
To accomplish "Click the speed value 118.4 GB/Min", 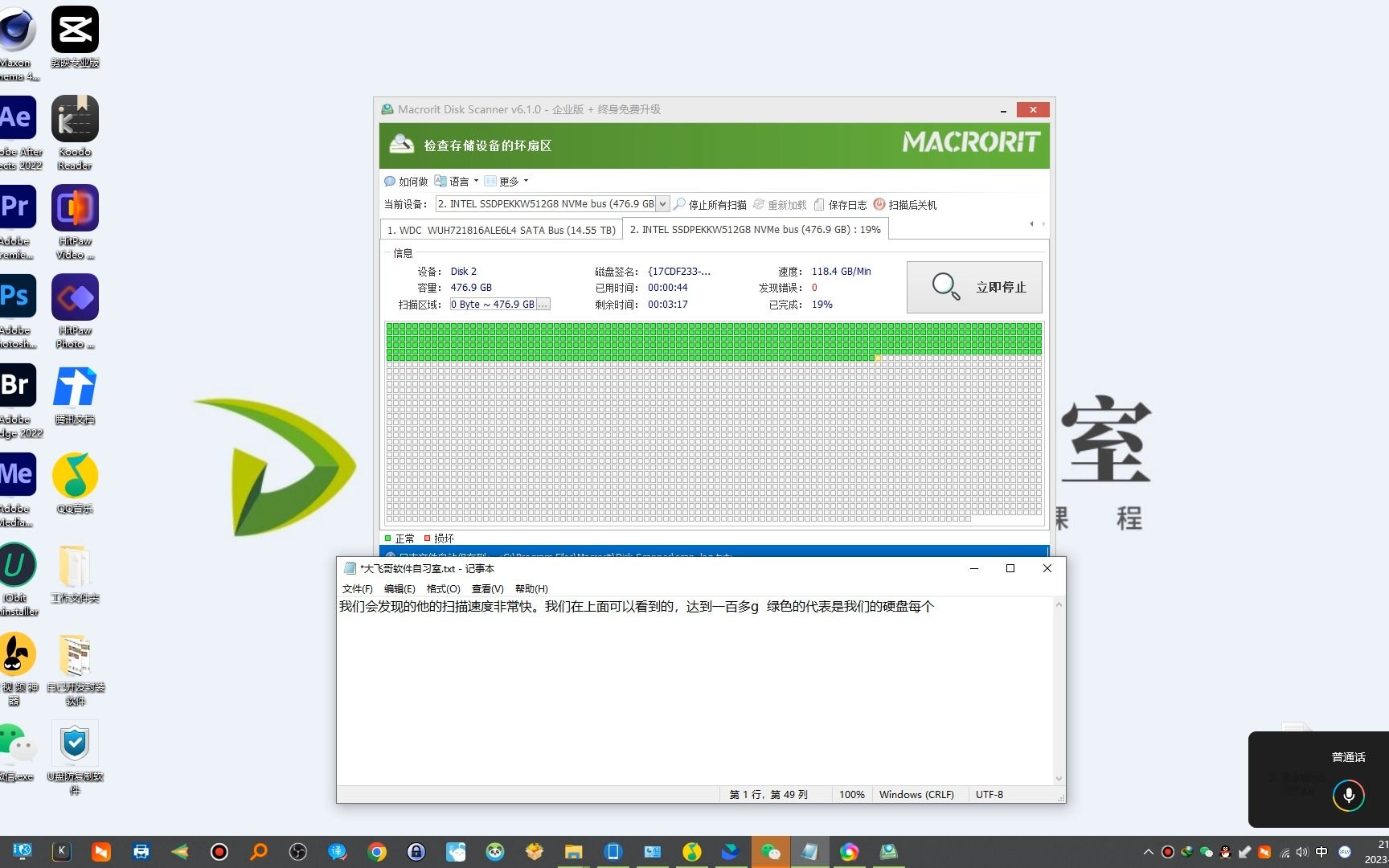I will [841, 272].
